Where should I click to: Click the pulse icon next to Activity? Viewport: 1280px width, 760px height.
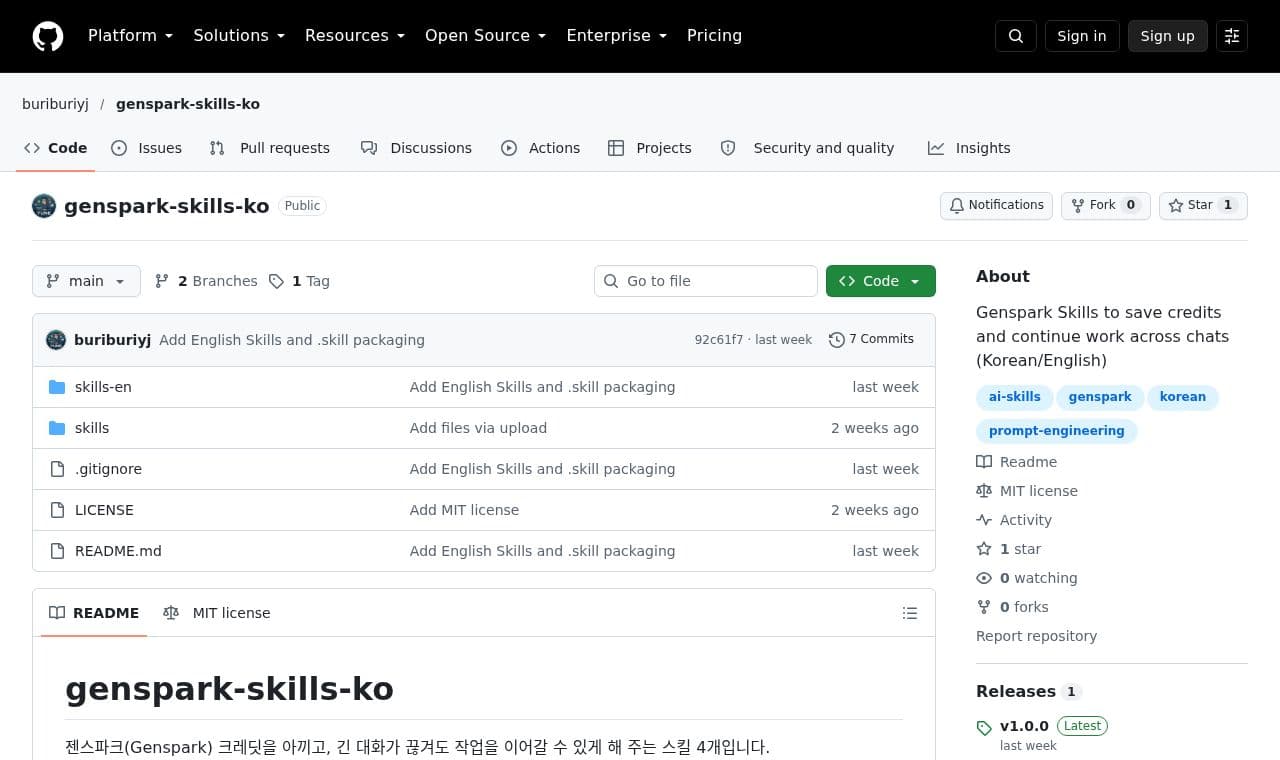pos(984,520)
